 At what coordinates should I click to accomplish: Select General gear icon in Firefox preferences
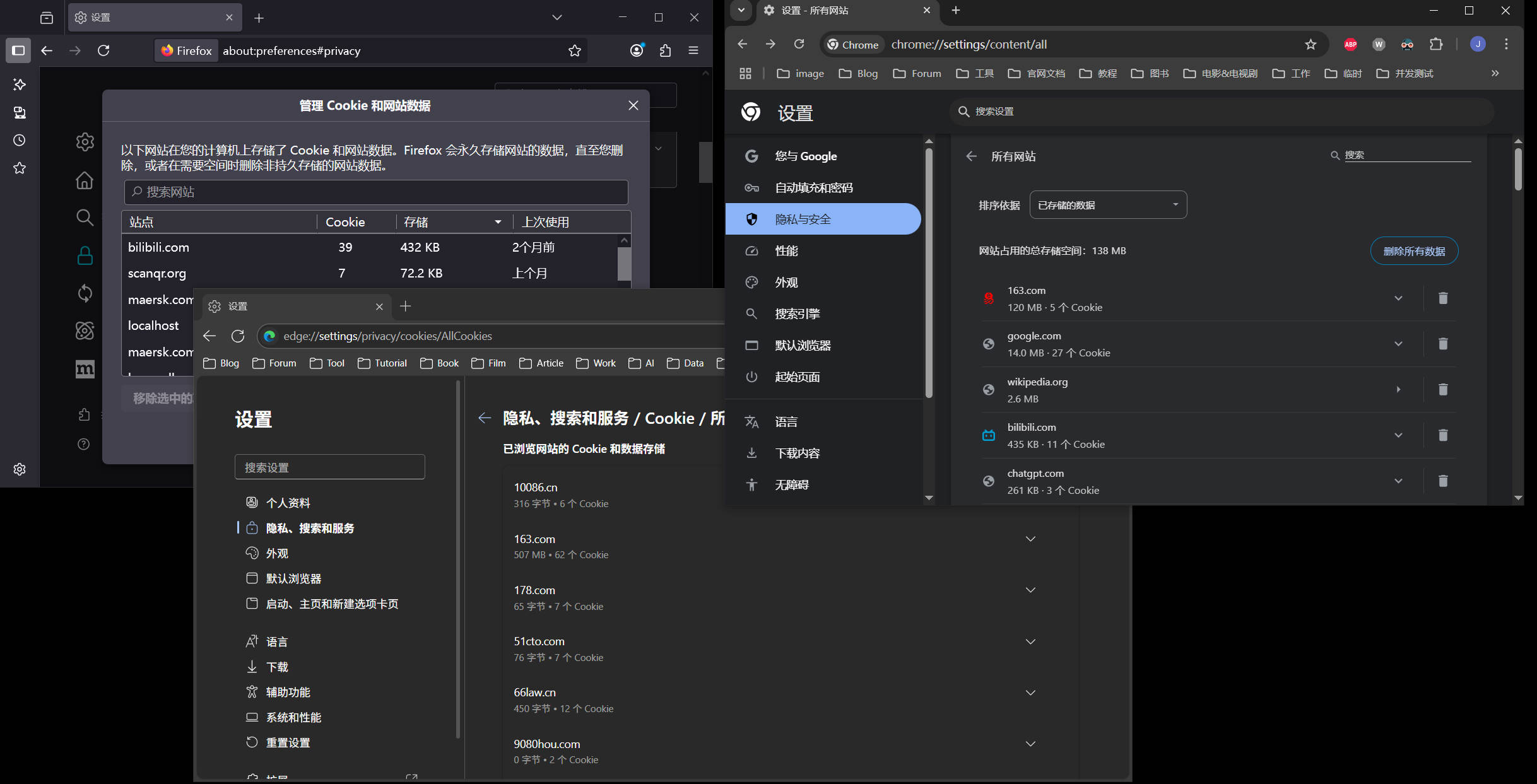(x=85, y=142)
